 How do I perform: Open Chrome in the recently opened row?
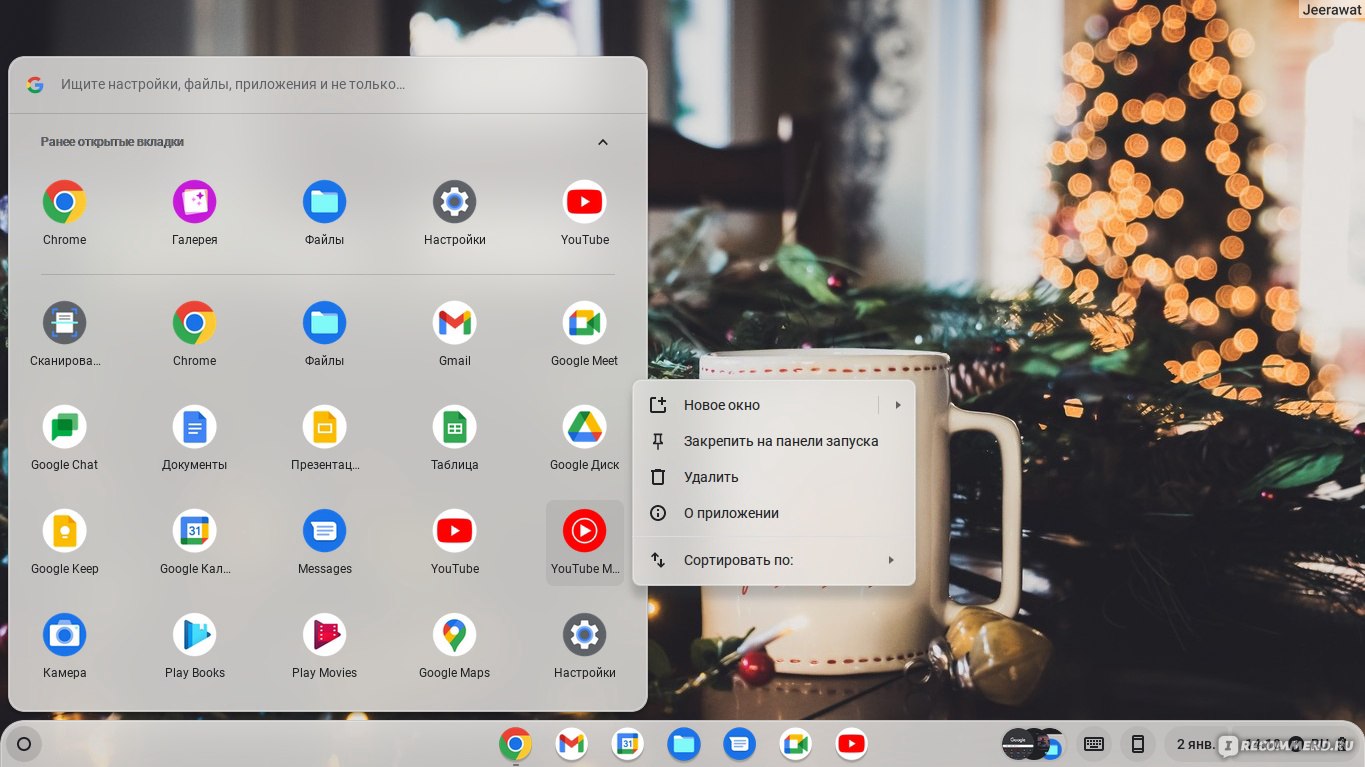point(65,203)
